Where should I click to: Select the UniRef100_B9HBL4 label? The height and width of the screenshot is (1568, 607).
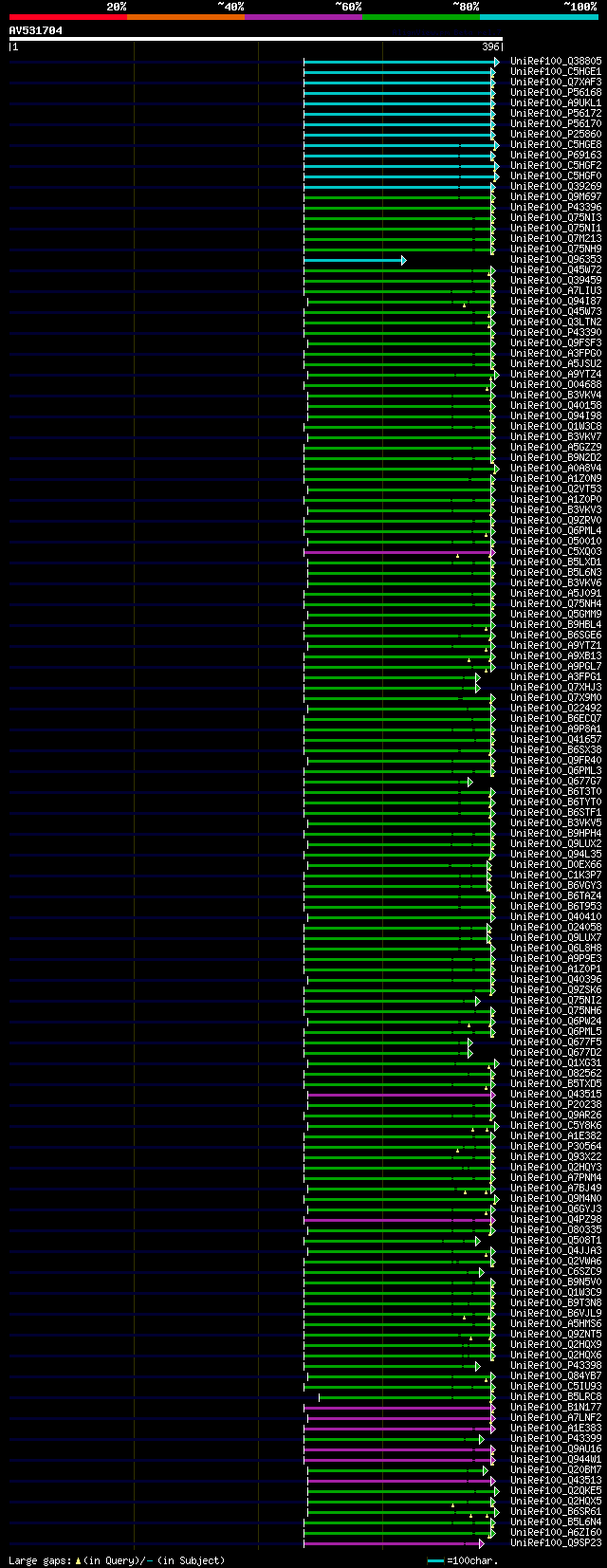coord(556,624)
